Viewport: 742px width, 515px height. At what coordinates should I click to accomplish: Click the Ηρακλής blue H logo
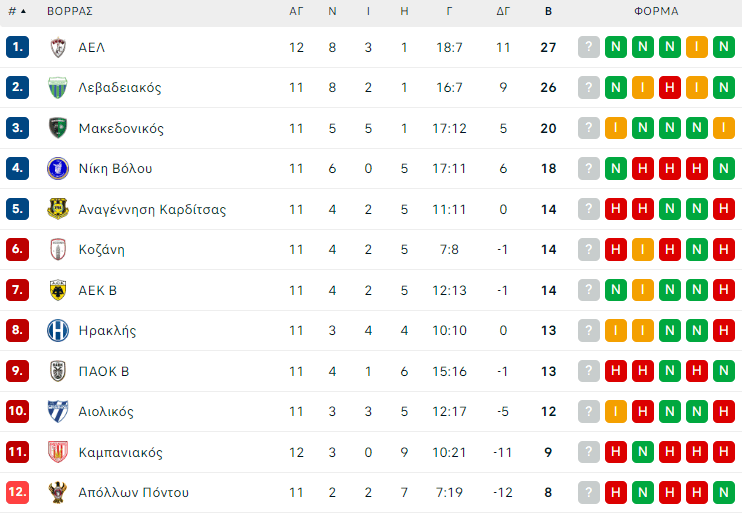pos(58,330)
